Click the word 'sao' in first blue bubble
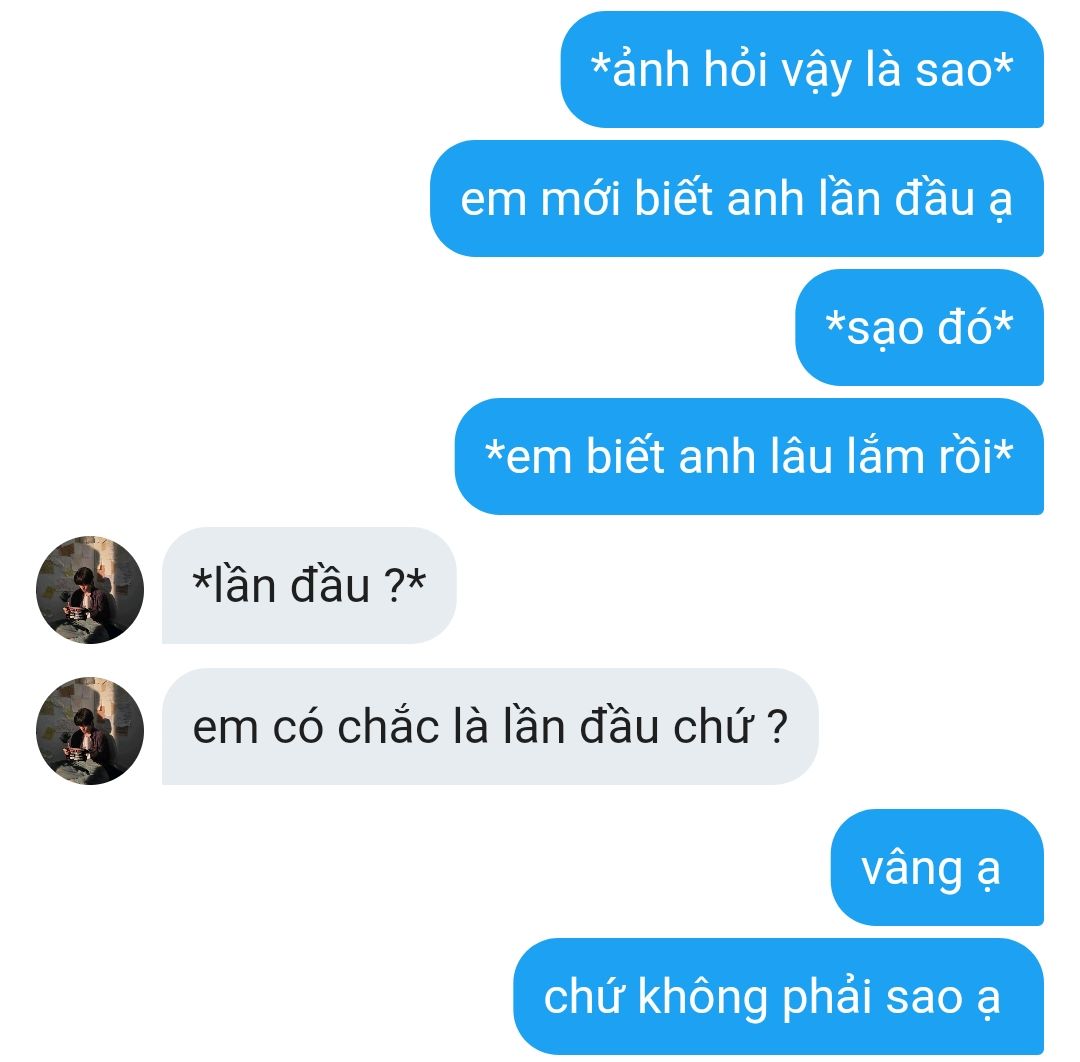The width and height of the screenshot is (1080, 1062). [953, 70]
